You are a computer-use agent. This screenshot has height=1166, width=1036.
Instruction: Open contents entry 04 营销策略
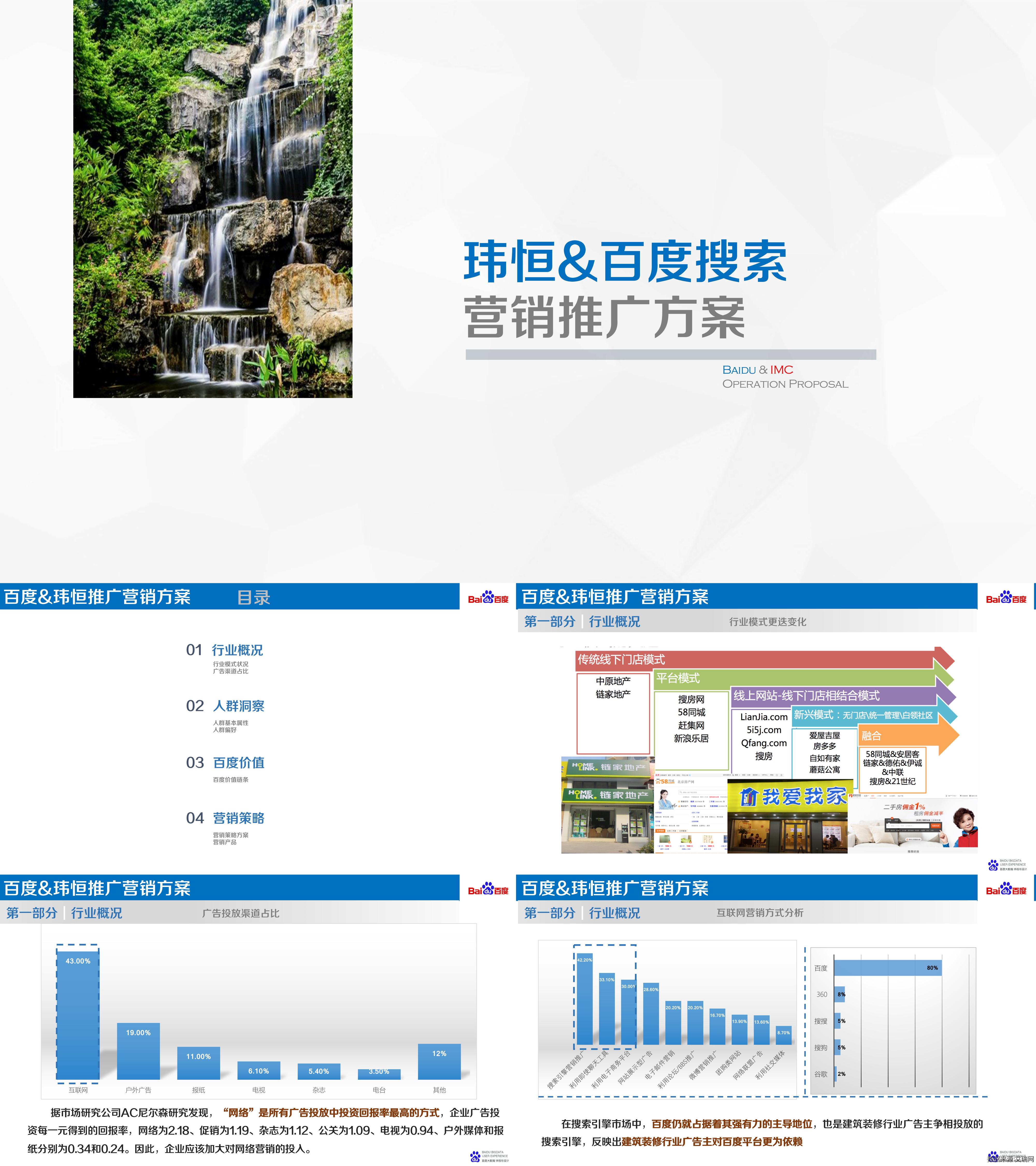coord(225,817)
